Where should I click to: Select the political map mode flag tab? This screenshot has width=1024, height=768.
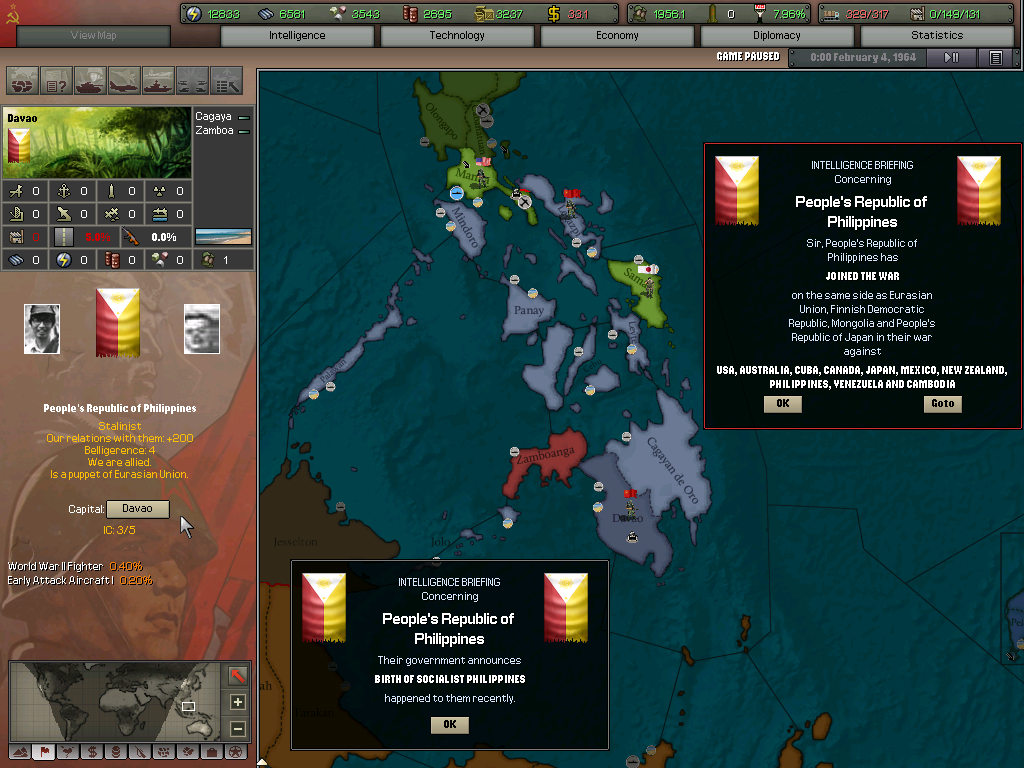coord(44,752)
